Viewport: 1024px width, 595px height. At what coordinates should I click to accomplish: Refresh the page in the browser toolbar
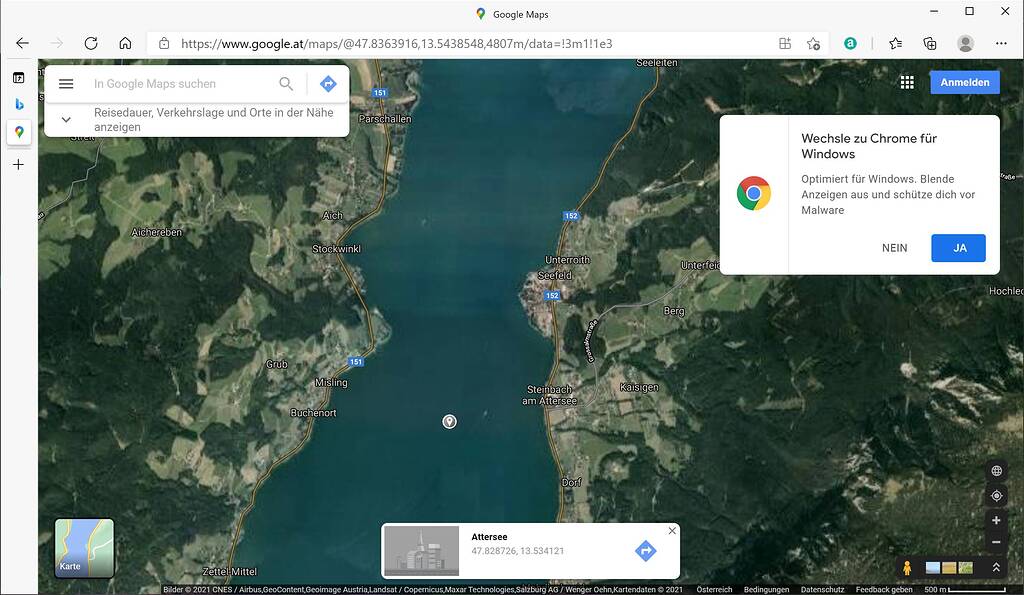click(91, 43)
